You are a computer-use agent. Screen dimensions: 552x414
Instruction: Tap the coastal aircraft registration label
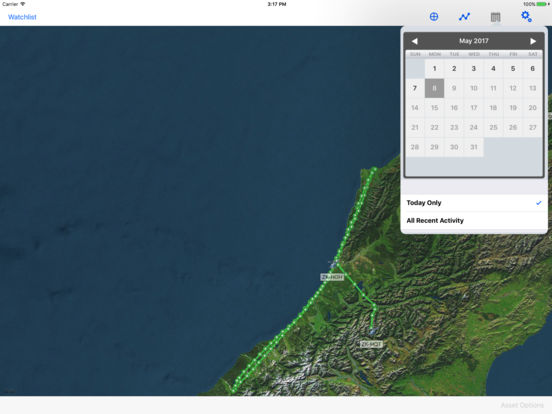pyautogui.click(x=332, y=277)
